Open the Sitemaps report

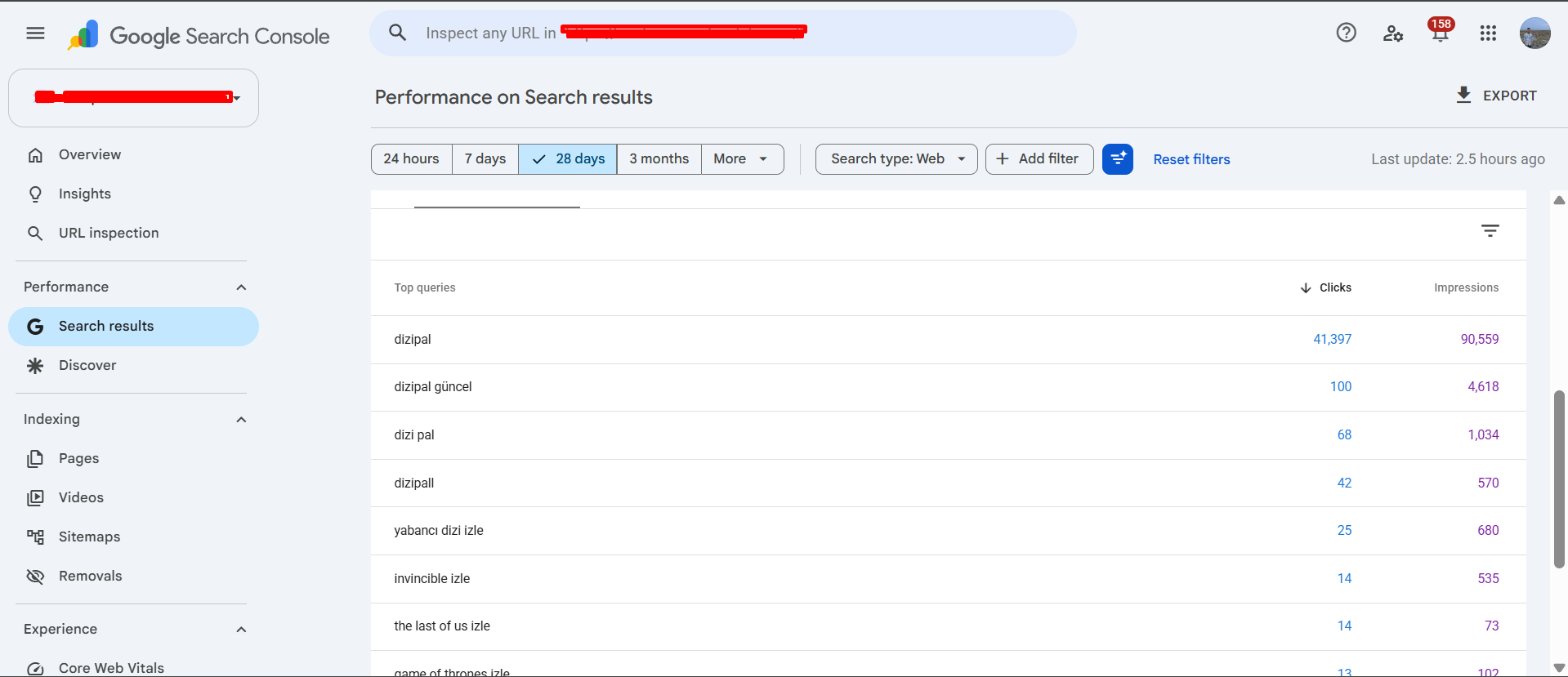coord(133,537)
